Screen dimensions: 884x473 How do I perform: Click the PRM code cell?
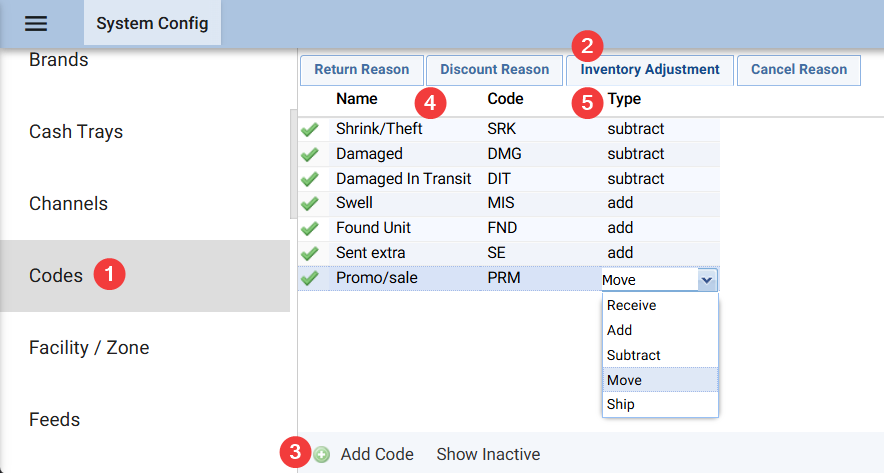504,279
